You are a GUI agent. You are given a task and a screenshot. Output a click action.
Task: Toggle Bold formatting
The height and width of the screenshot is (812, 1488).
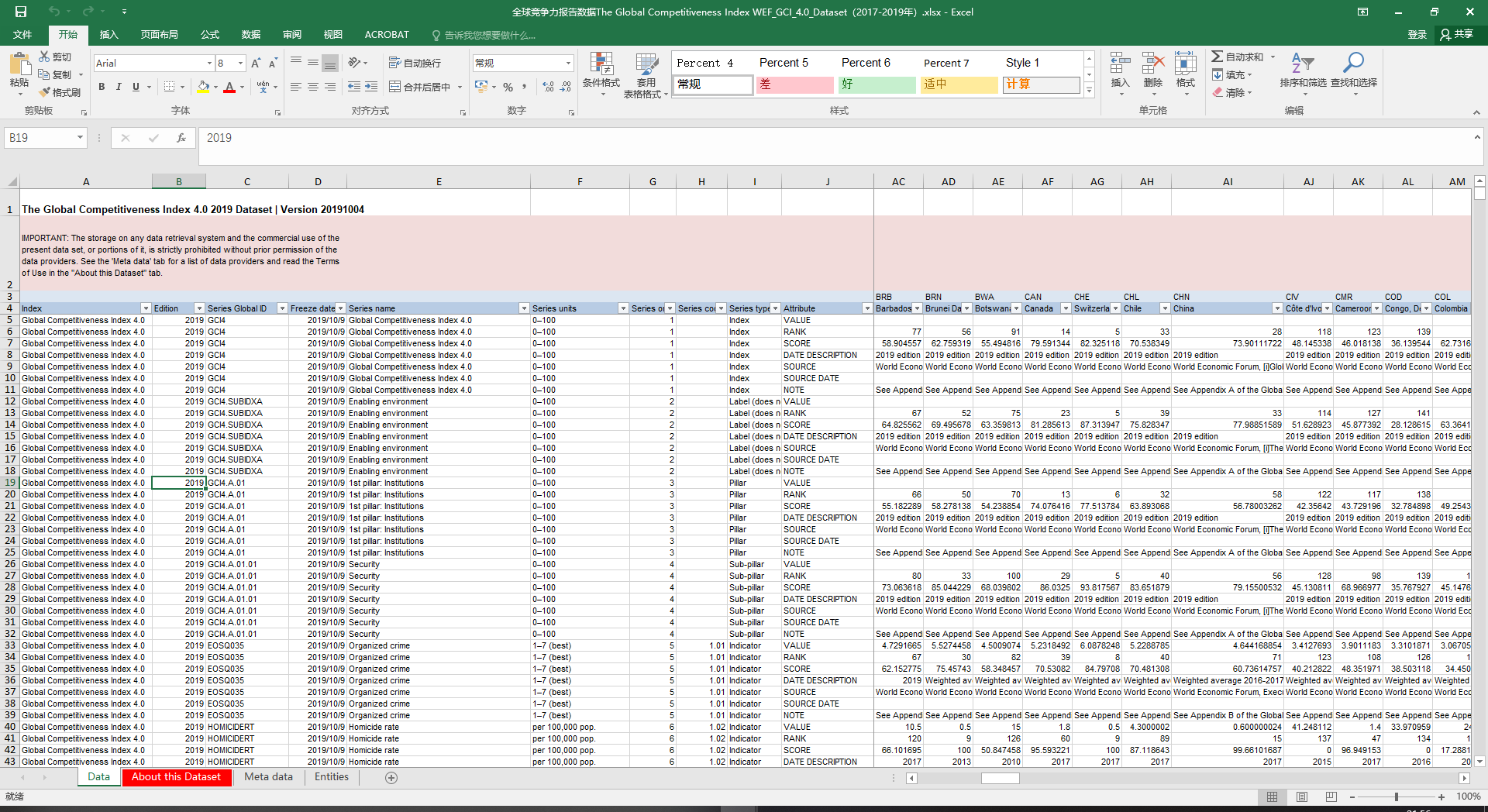(x=102, y=87)
